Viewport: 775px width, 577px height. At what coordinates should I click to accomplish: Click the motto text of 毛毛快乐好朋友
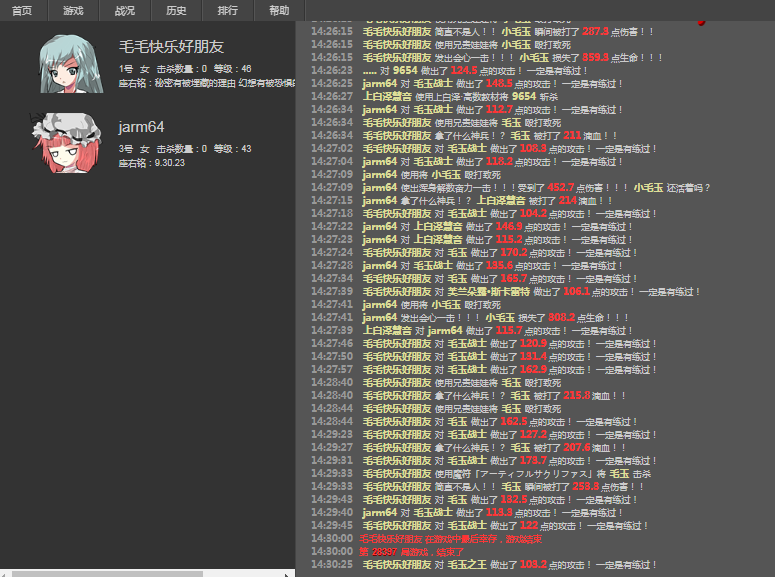(x=205, y=83)
